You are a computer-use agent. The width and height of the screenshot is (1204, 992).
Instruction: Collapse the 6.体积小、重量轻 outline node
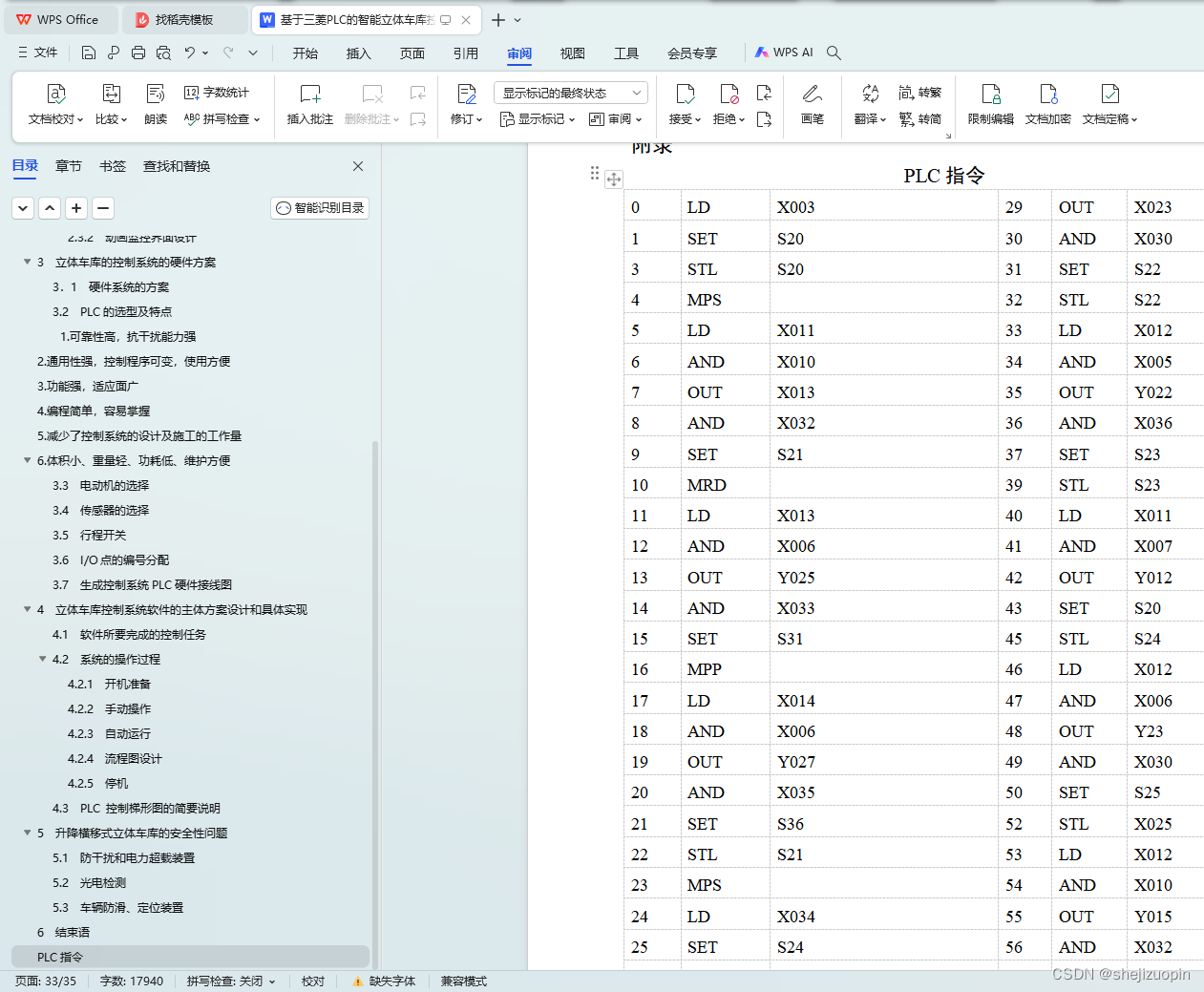(x=27, y=460)
